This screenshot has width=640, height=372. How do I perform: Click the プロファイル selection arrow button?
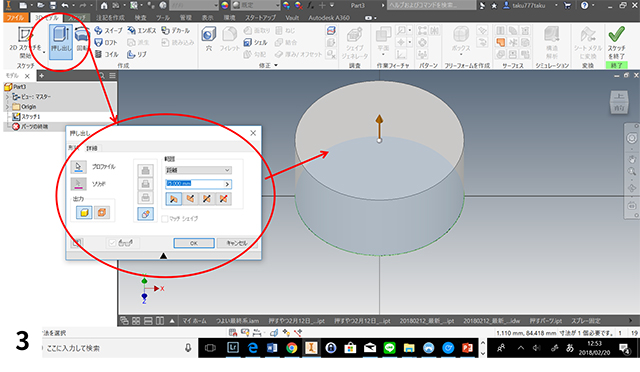(x=78, y=167)
